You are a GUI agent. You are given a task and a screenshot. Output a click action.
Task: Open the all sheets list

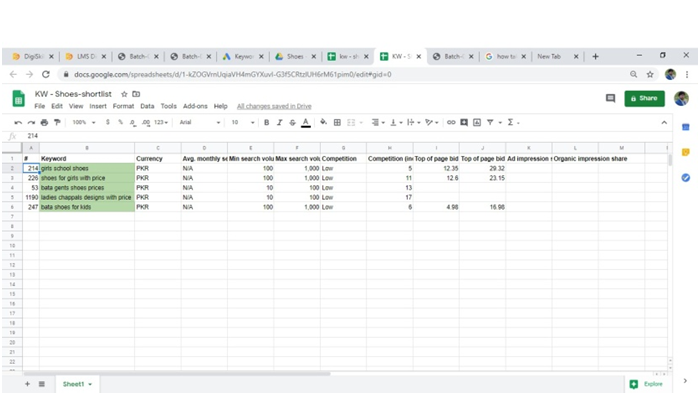point(42,384)
